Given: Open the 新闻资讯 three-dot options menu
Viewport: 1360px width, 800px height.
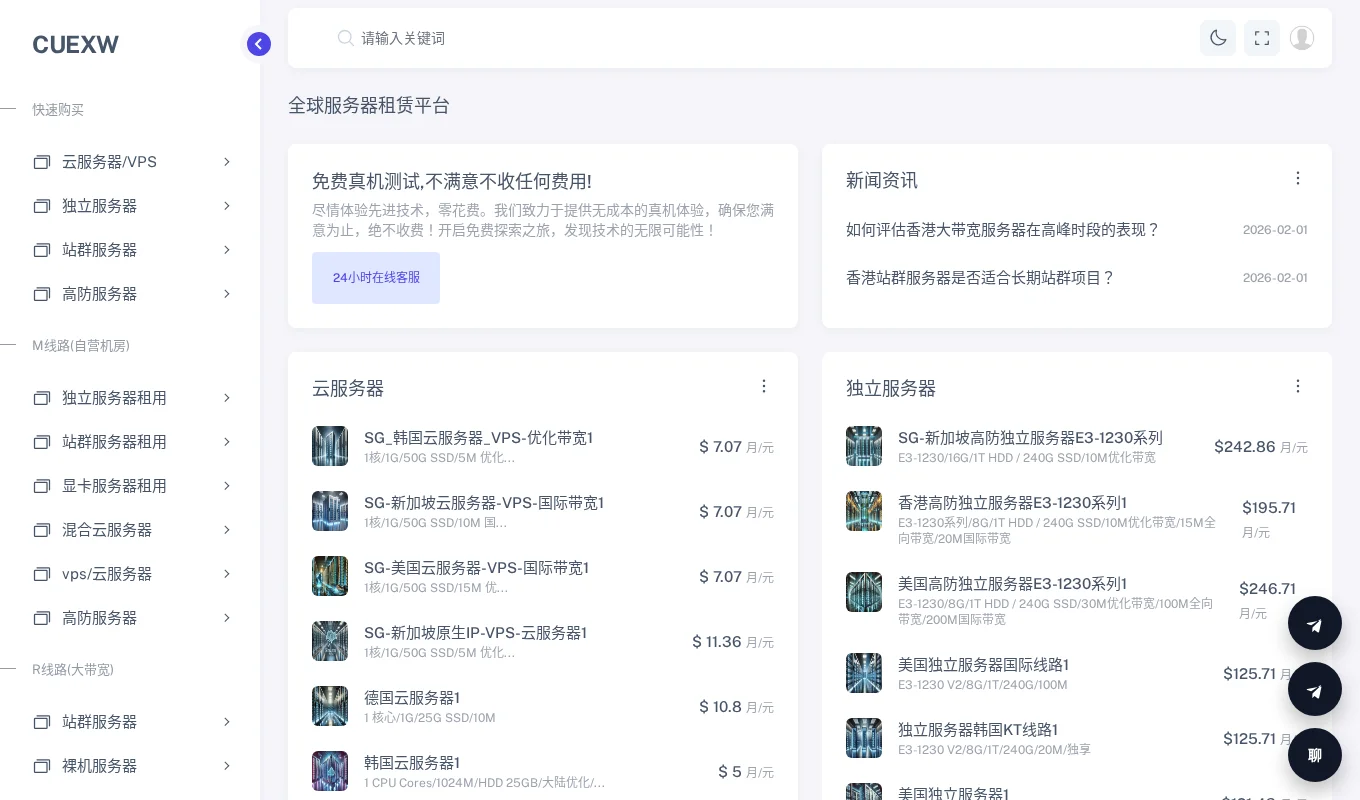Looking at the screenshot, I should tap(1298, 178).
